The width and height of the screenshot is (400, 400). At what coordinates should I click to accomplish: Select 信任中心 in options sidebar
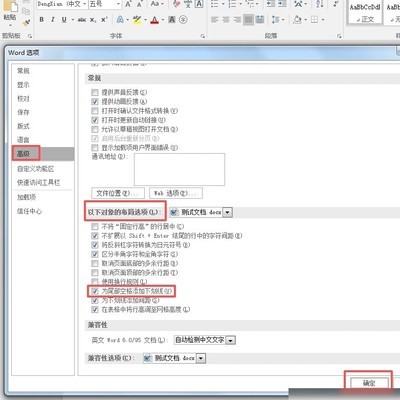[29, 211]
